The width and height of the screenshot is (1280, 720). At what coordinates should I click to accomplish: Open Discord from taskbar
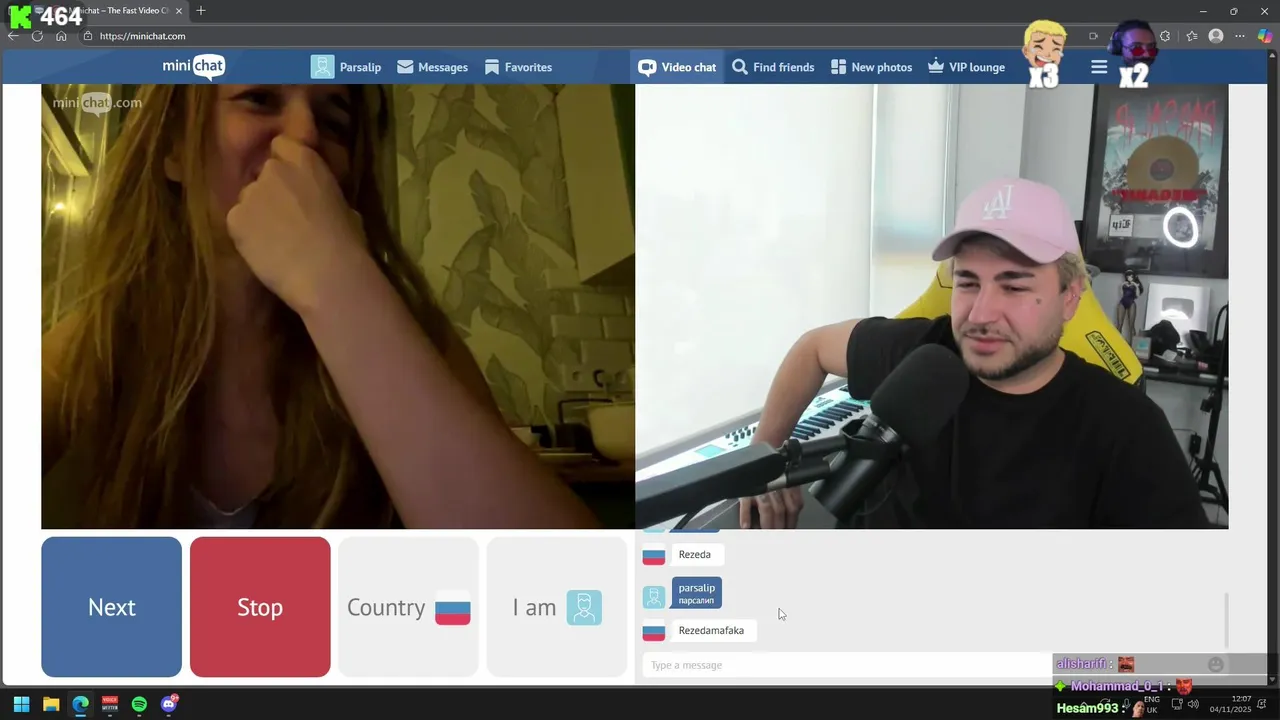coord(169,704)
